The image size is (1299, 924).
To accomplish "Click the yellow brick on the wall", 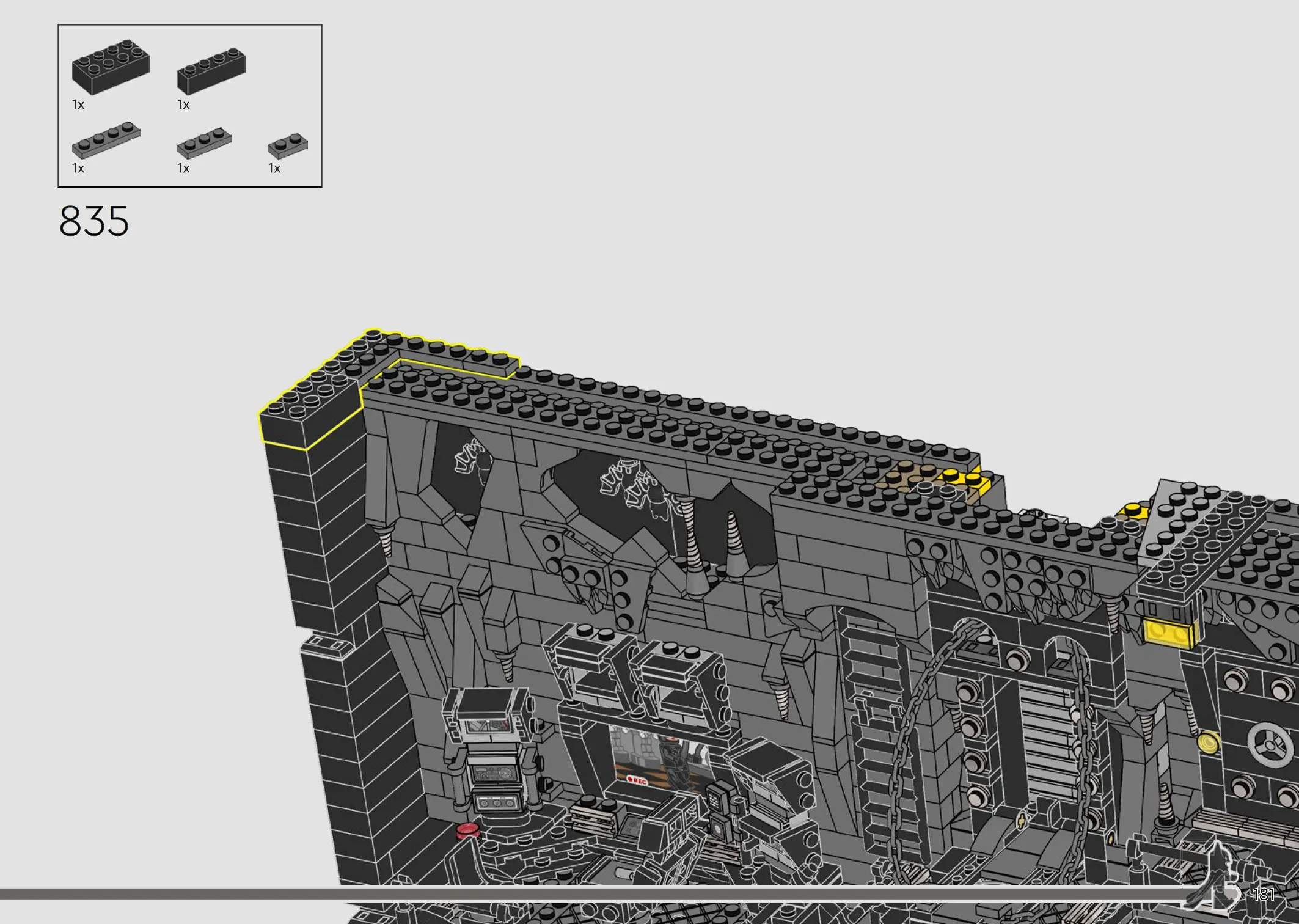I will coord(1170,632).
